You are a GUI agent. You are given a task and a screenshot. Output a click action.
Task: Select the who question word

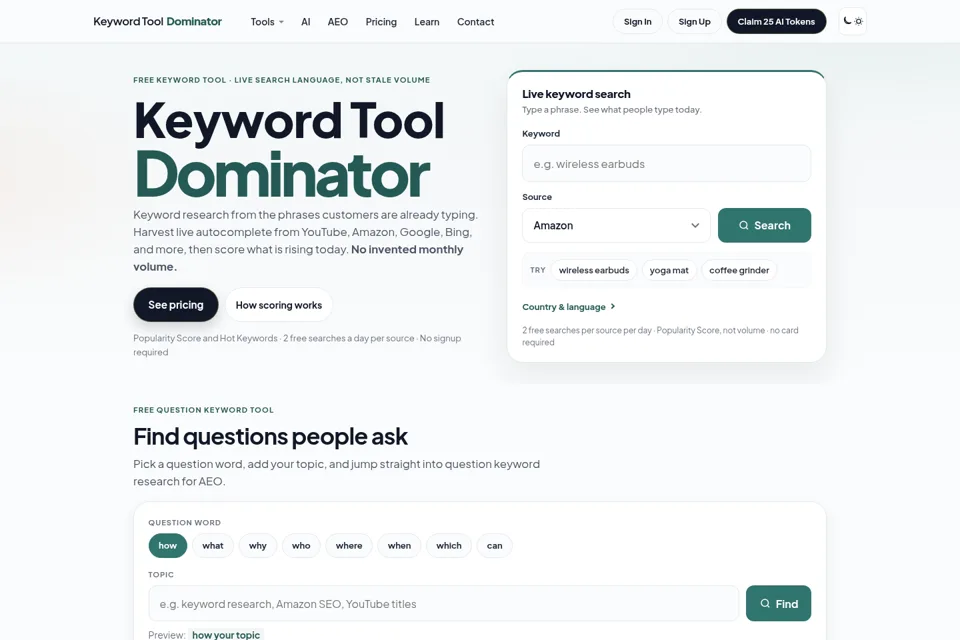point(301,546)
